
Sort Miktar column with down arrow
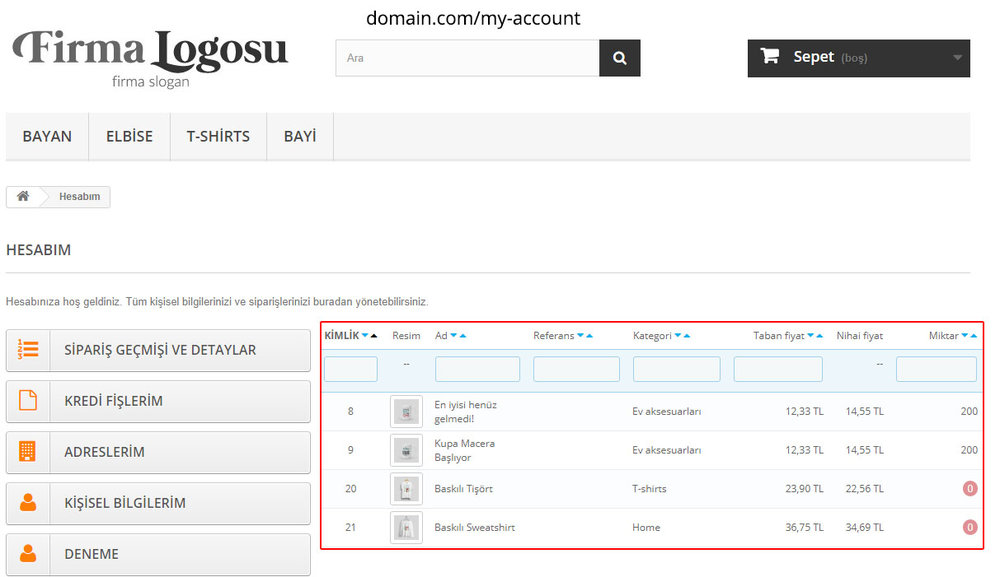(x=965, y=335)
